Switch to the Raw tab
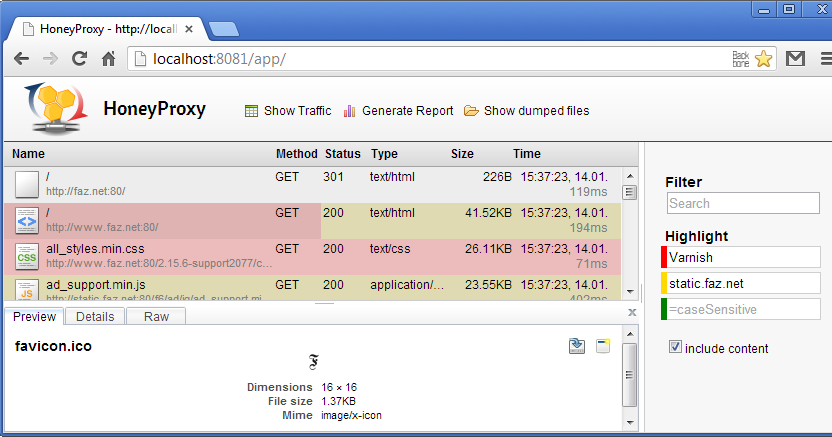The height and width of the screenshot is (437, 832). tap(156, 317)
